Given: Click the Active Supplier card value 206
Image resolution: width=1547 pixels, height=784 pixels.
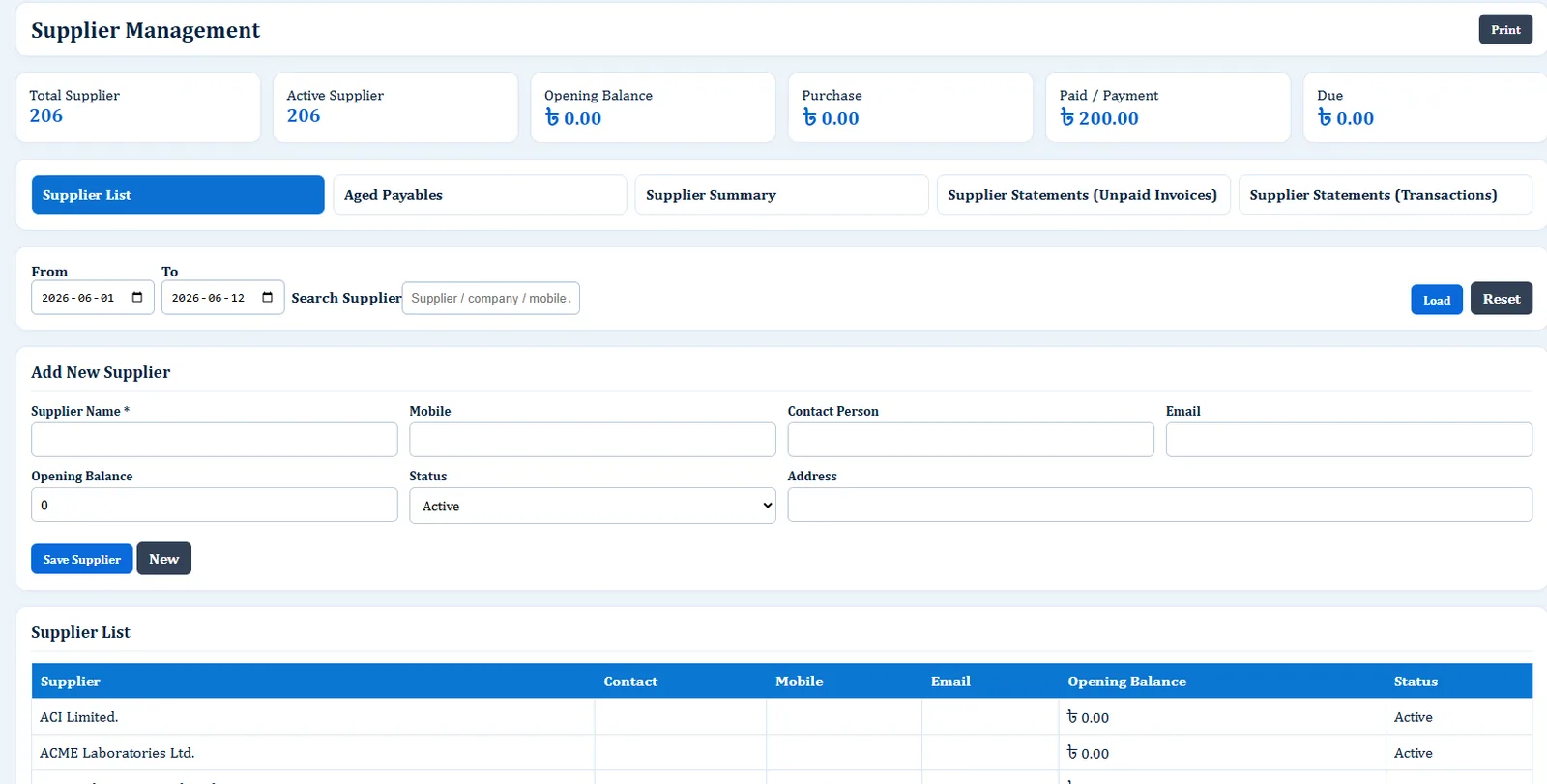Looking at the screenshot, I should [x=304, y=116].
